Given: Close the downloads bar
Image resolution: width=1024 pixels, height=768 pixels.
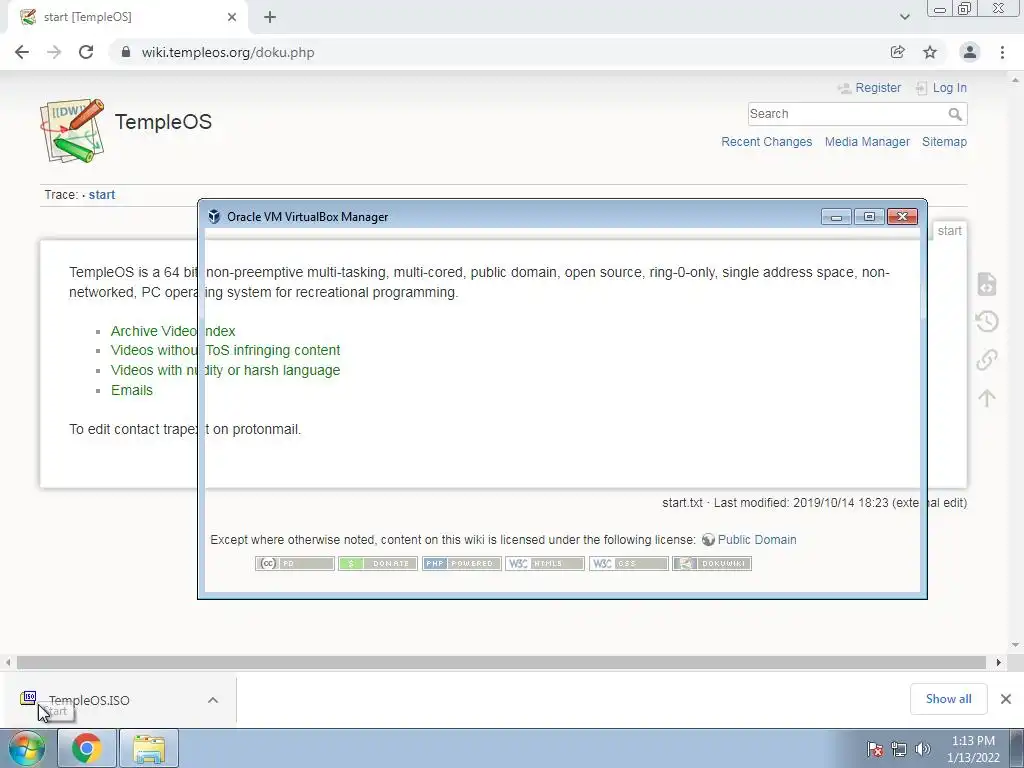Looking at the screenshot, I should (x=1006, y=699).
